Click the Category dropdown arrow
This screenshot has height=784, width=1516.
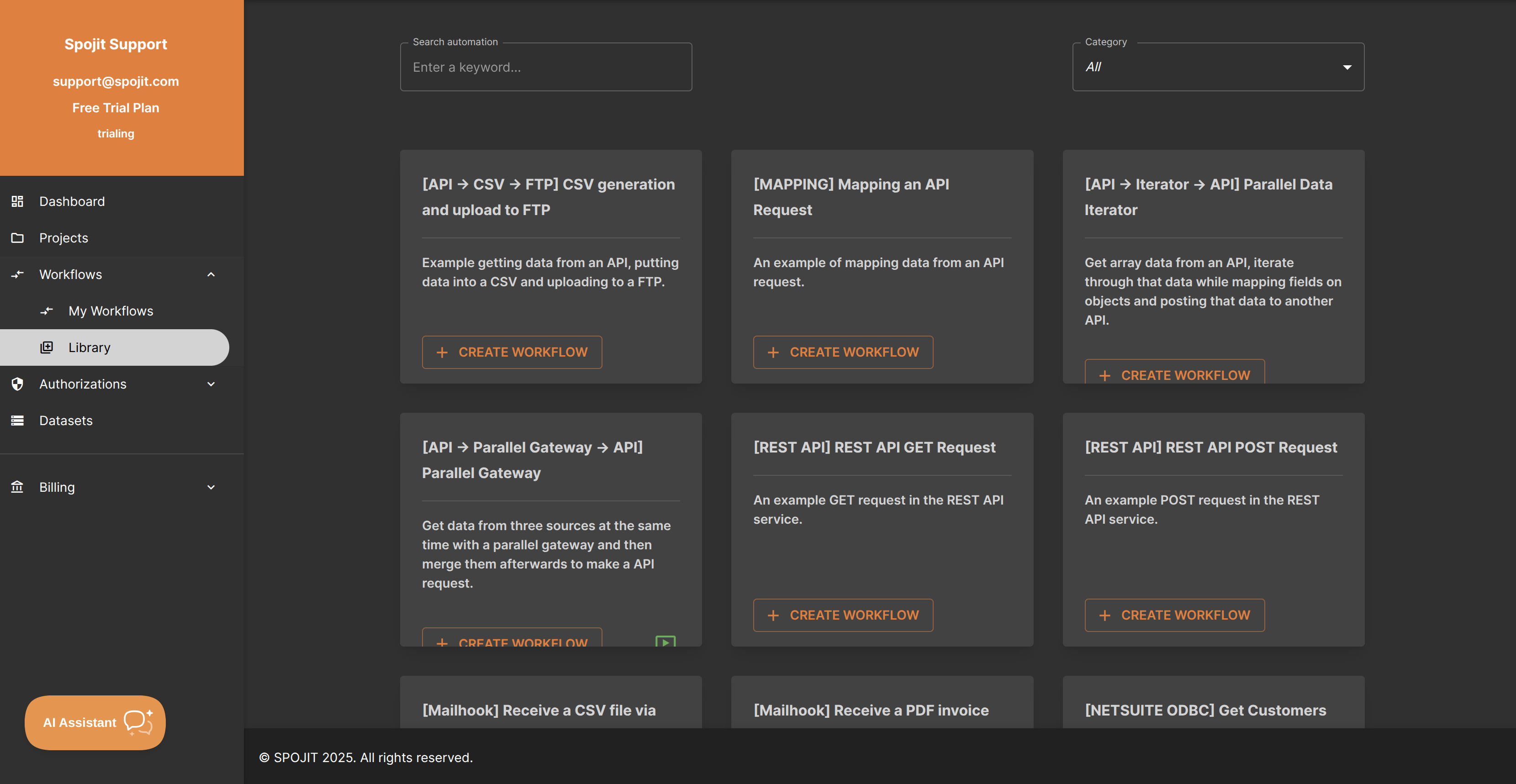[x=1347, y=67]
